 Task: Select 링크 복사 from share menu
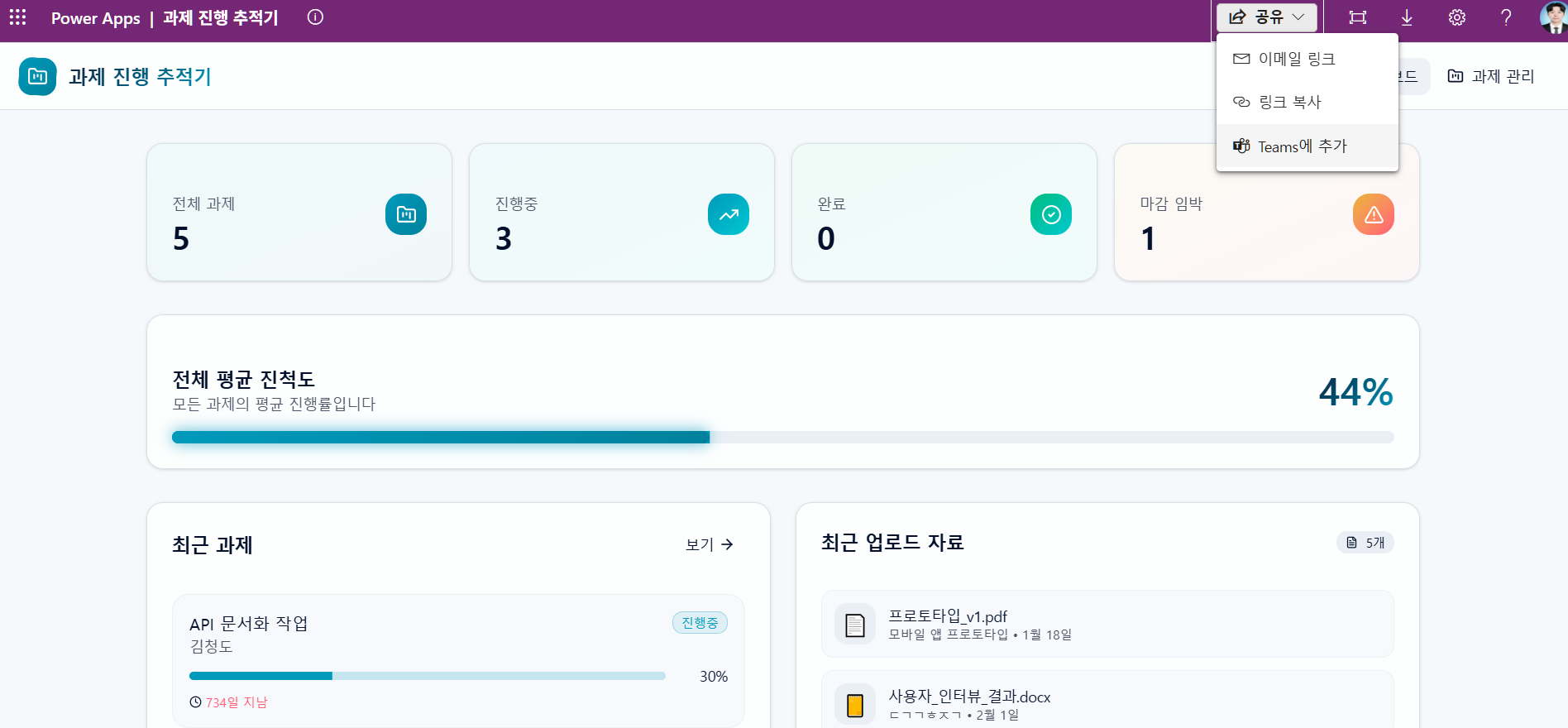tap(1307, 102)
